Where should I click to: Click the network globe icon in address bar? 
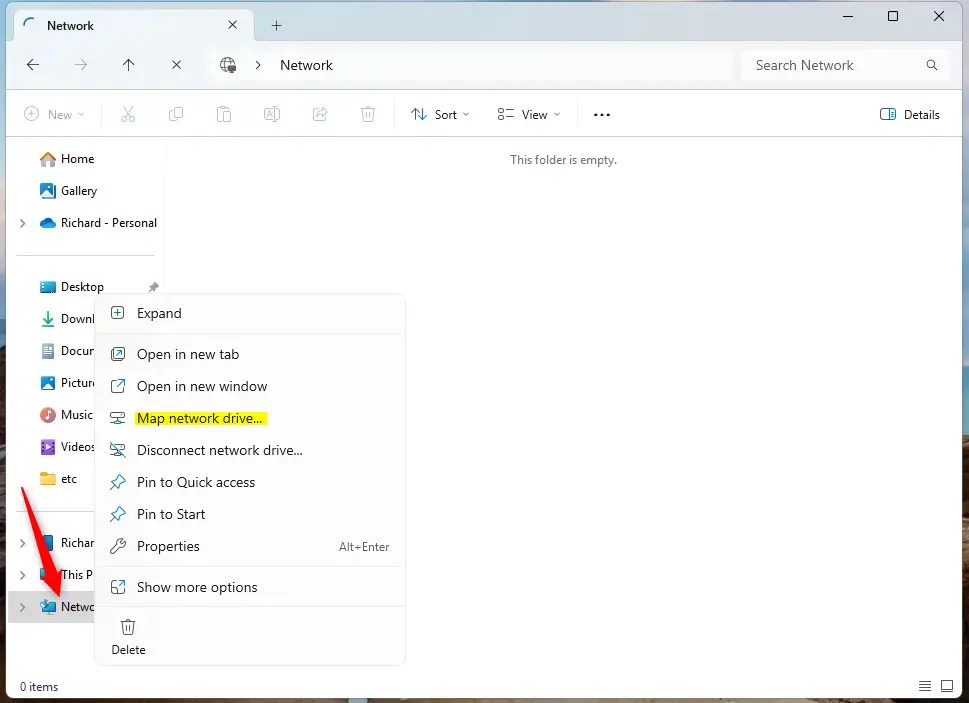[x=228, y=65]
